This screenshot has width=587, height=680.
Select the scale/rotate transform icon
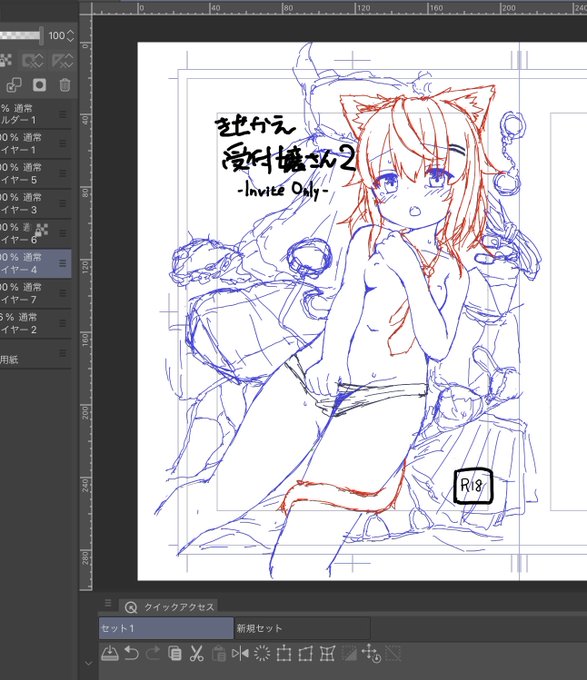(284, 653)
